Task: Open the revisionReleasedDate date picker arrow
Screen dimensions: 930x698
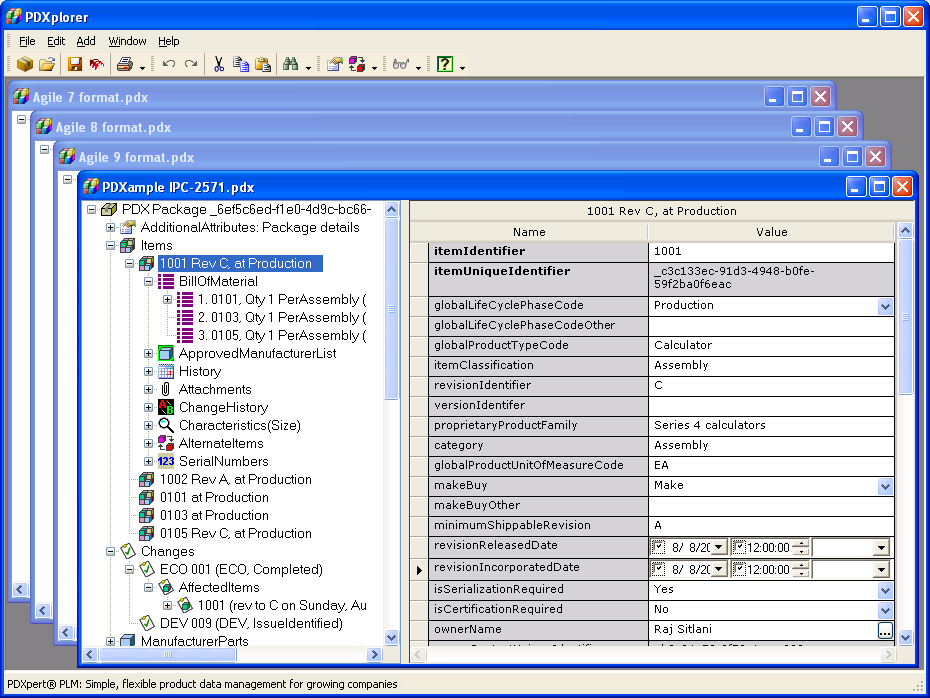Action: (719, 547)
